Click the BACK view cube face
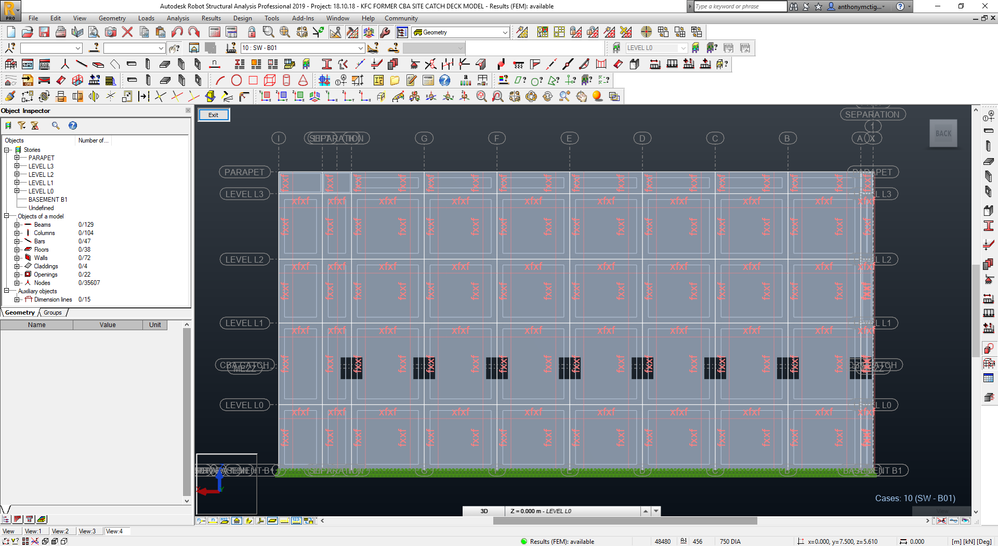 tap(943, 134)
